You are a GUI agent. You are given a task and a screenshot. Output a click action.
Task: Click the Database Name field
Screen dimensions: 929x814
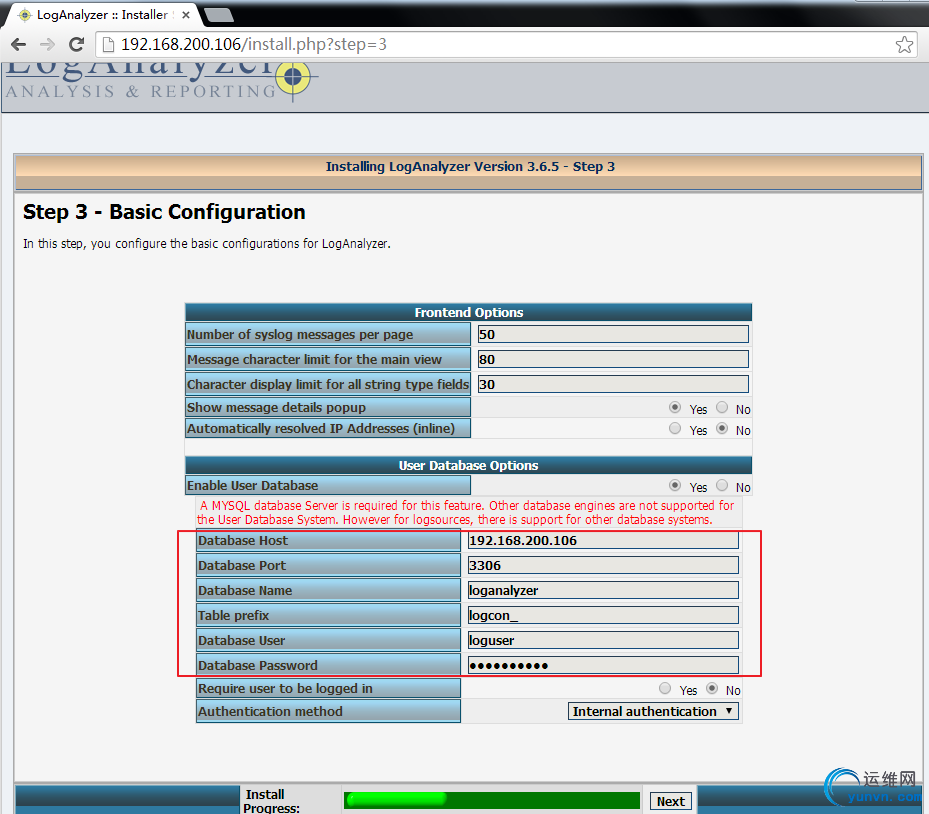[x=603, y=590]
